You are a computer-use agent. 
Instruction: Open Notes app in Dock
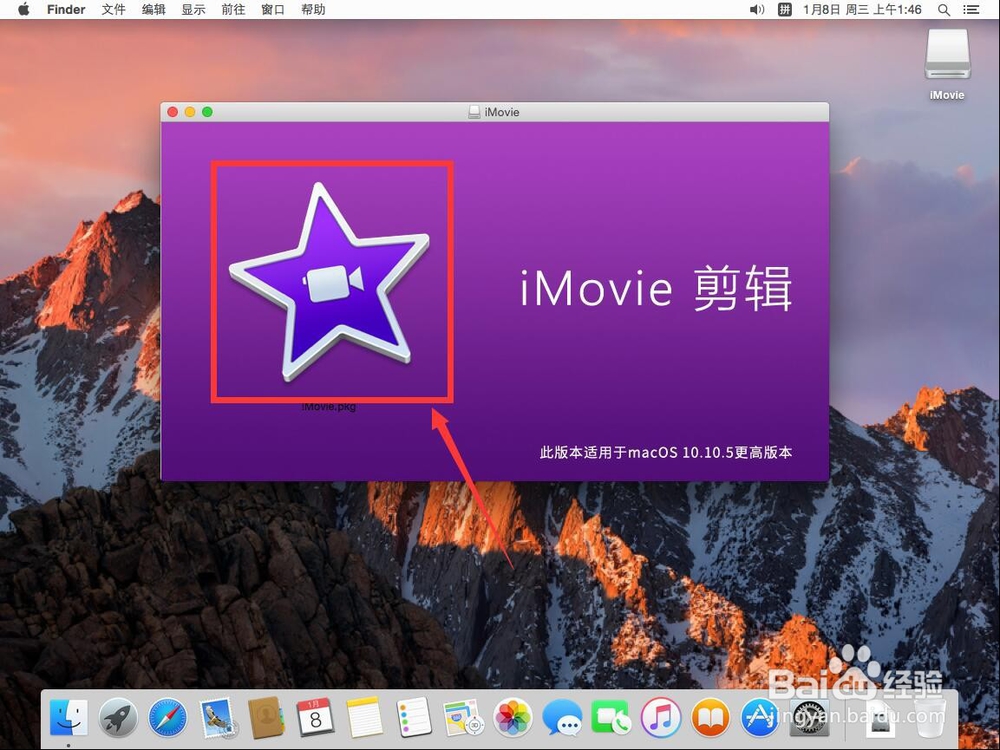click(364, 717)
